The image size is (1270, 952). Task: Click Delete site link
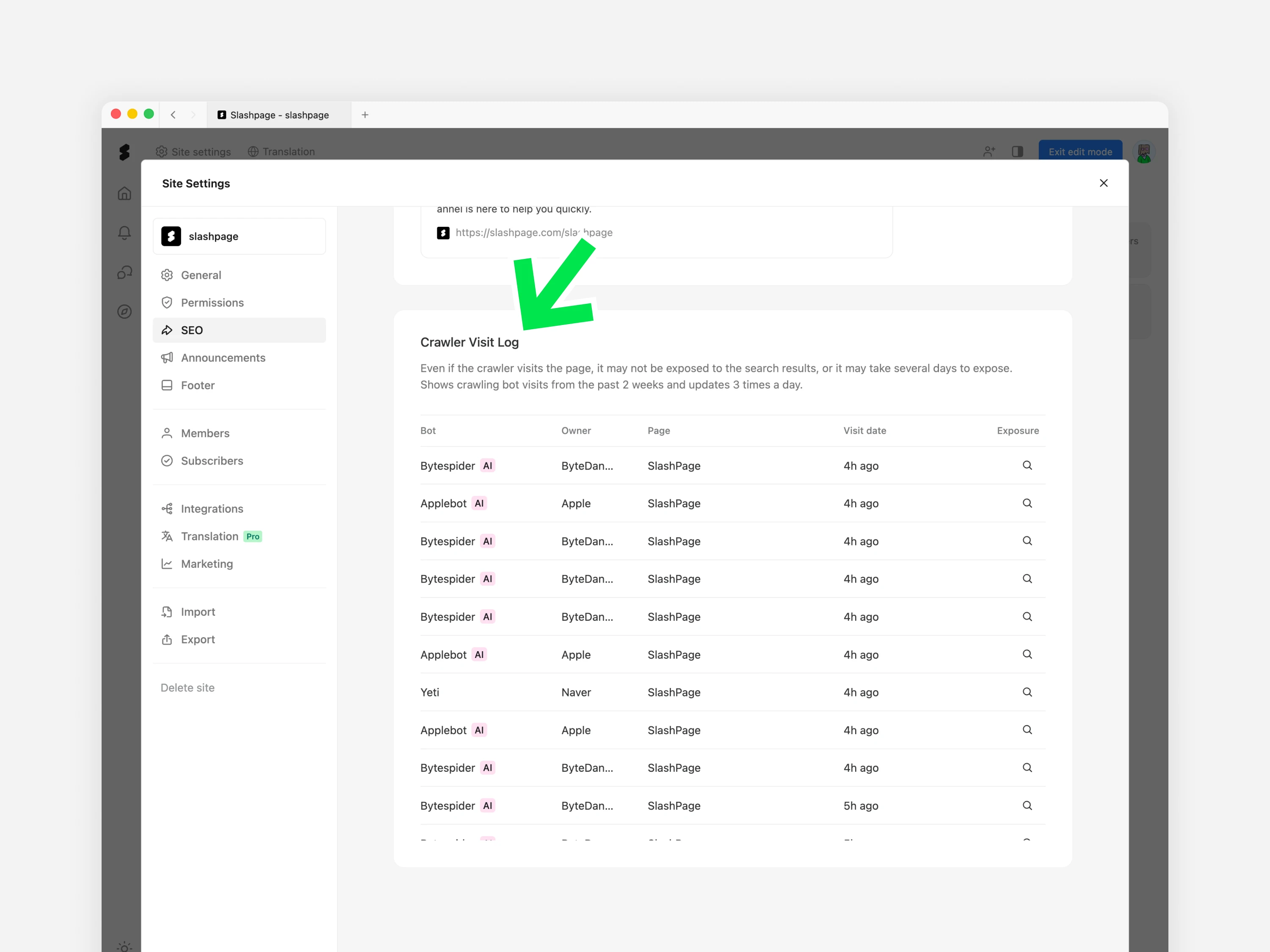187,688
